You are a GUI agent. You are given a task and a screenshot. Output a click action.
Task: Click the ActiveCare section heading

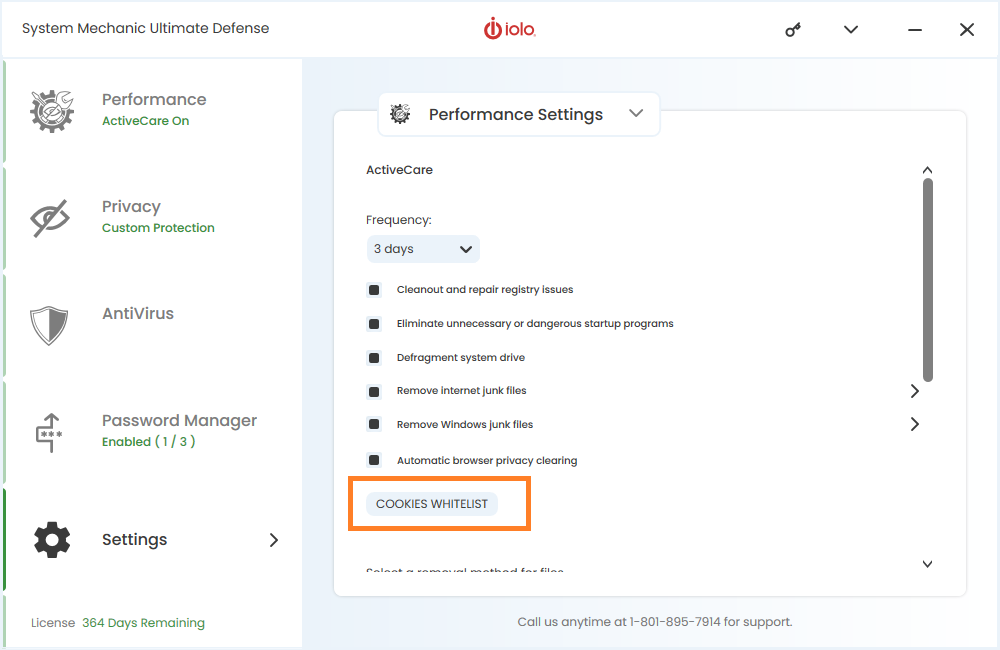pyautogui.click(x=399, y=170)
